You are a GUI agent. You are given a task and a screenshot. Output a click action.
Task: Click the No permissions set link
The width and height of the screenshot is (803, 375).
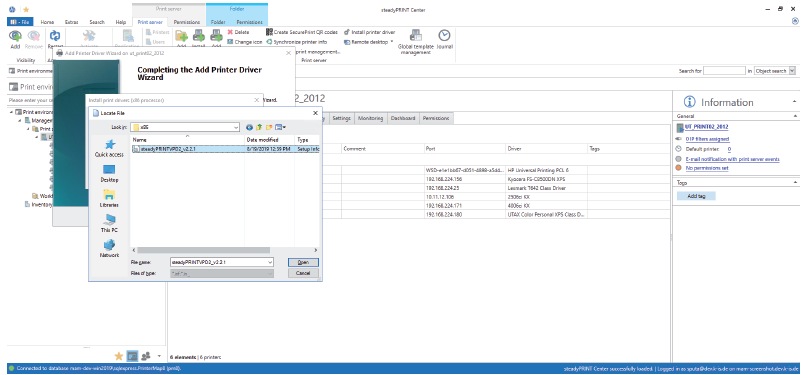[x=707, y=168]
